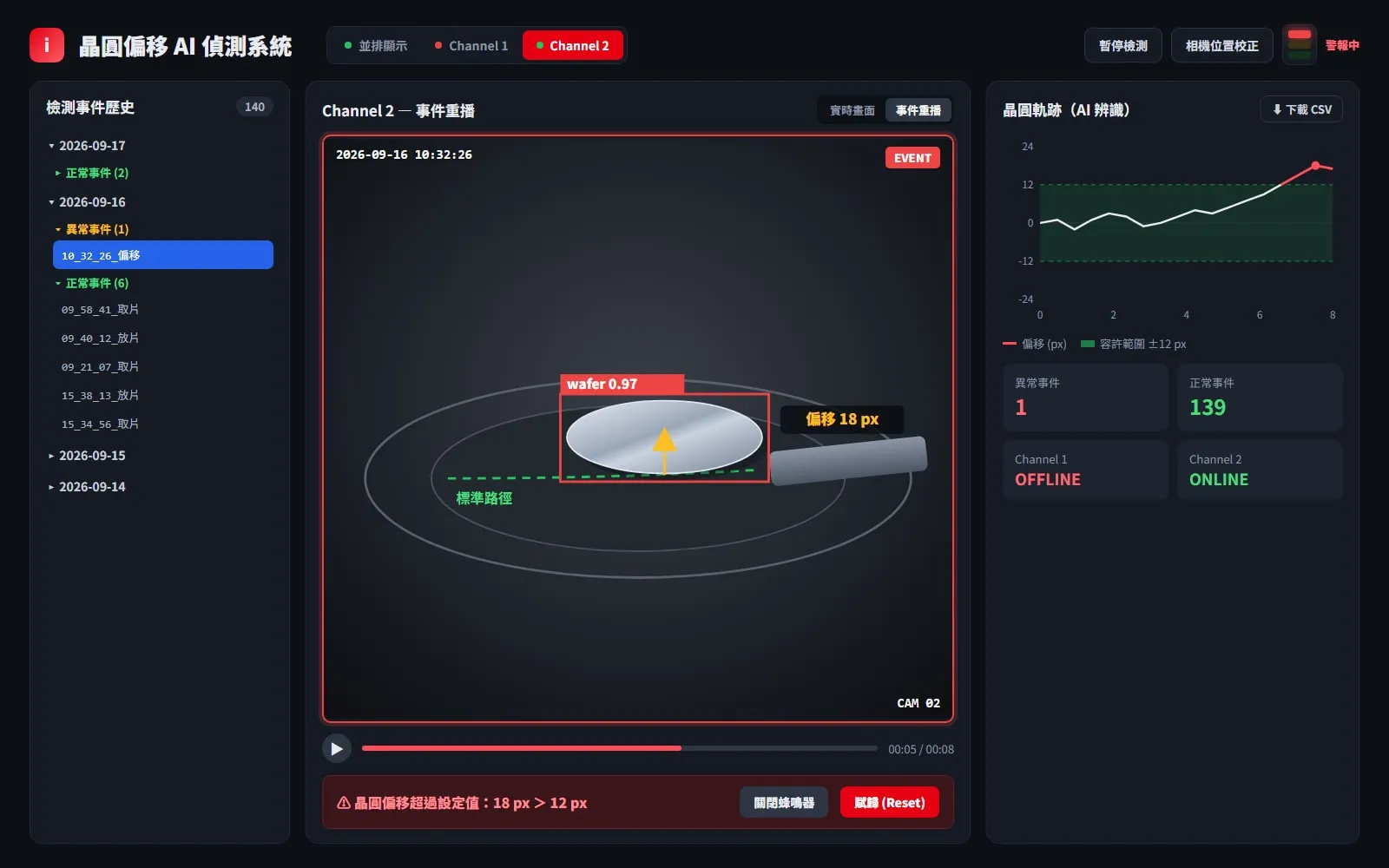This screenshot has width=1389, height=868.
Task: Select event 10_32_26_偏移
Action: click(163, 255)
